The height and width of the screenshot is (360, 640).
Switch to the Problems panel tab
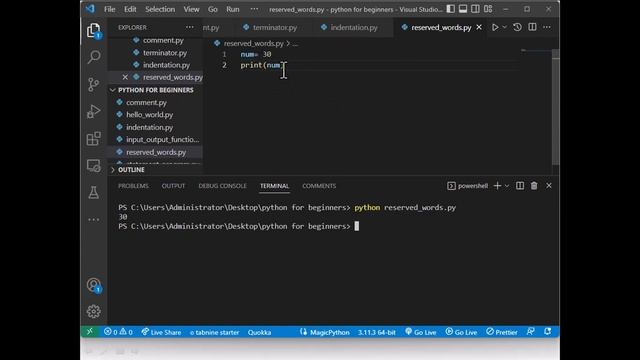(x=133, y=186)
